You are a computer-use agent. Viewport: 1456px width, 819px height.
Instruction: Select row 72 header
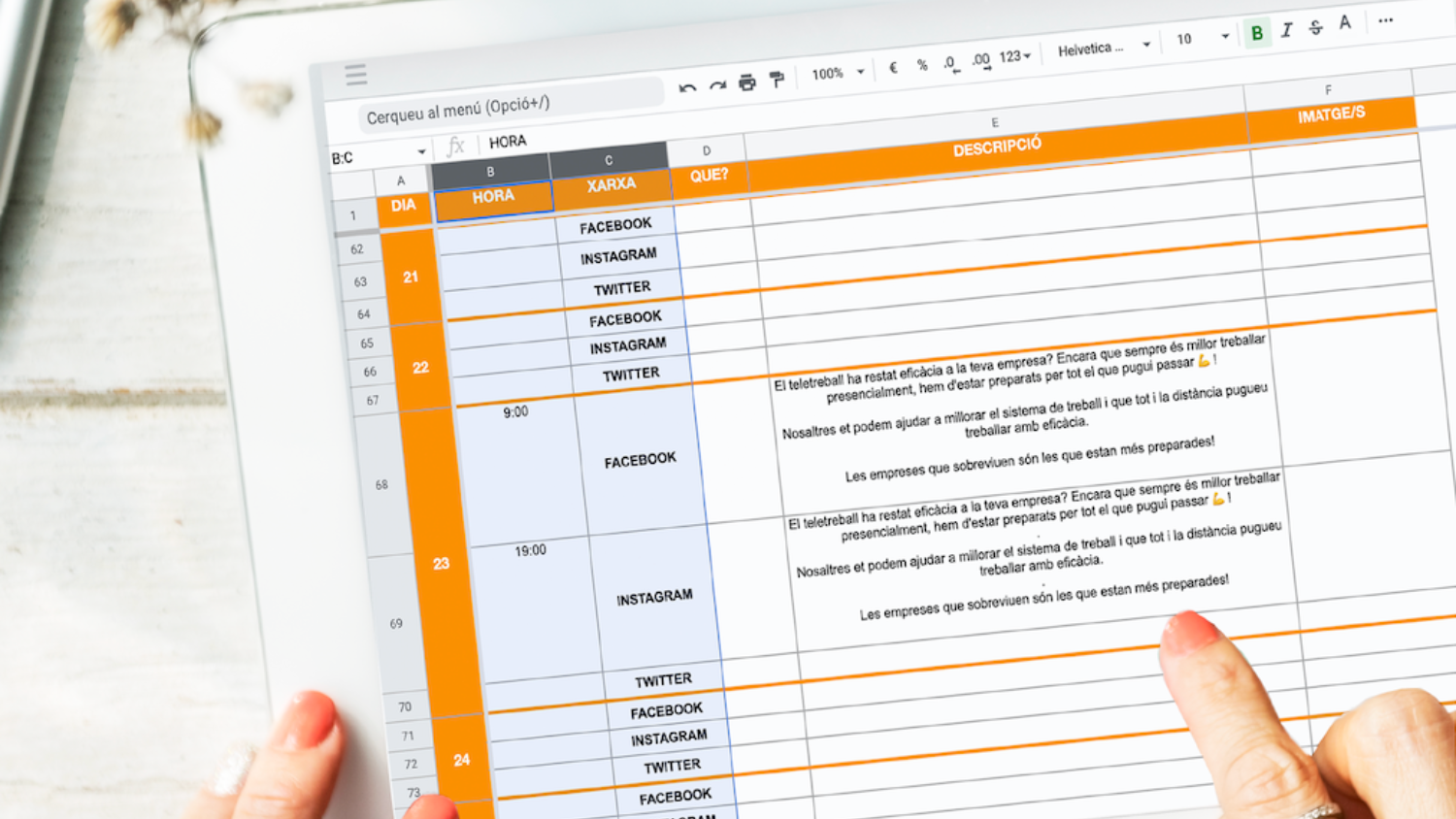412,764
